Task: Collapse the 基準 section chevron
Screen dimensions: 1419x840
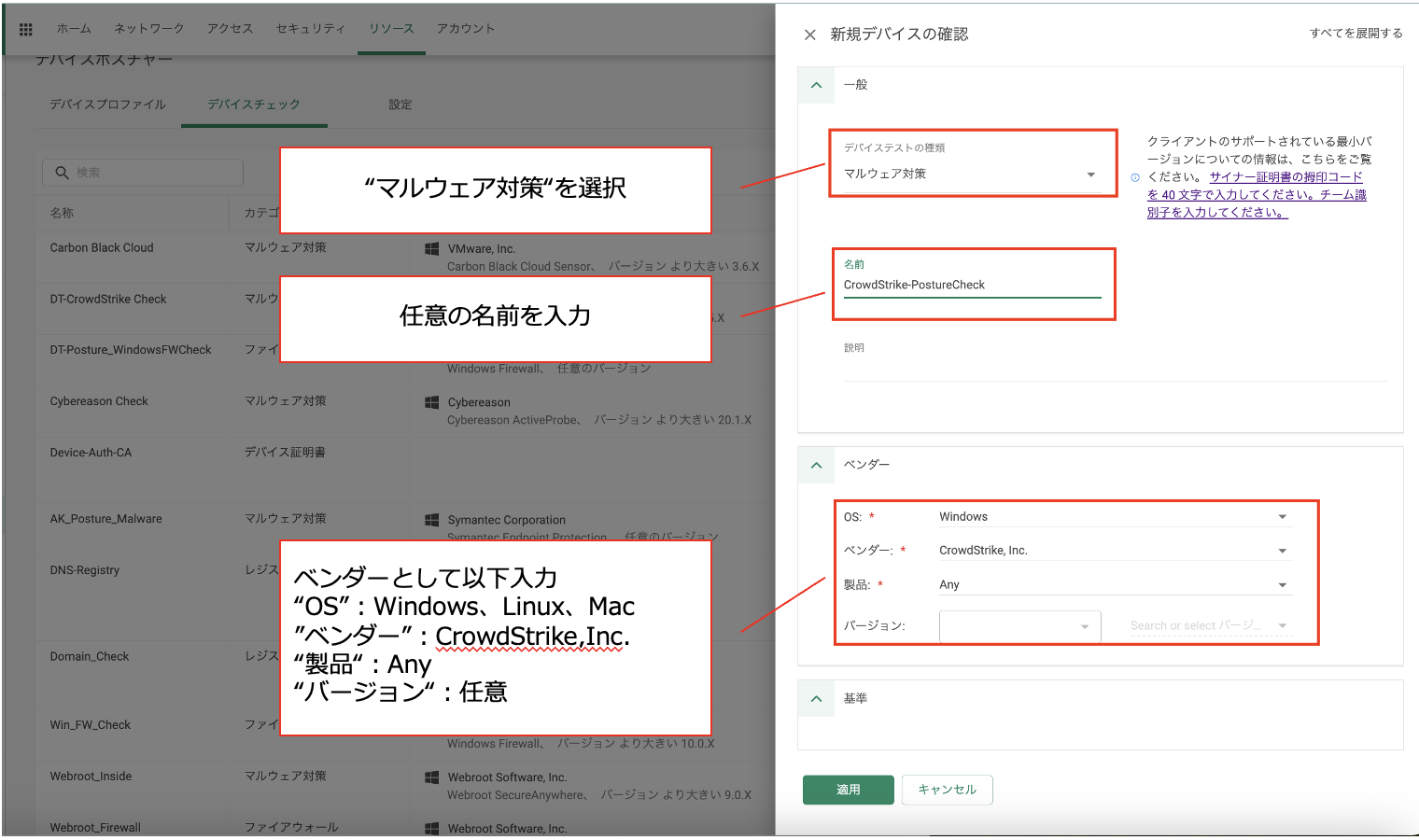Action: [x=817, y=698]
